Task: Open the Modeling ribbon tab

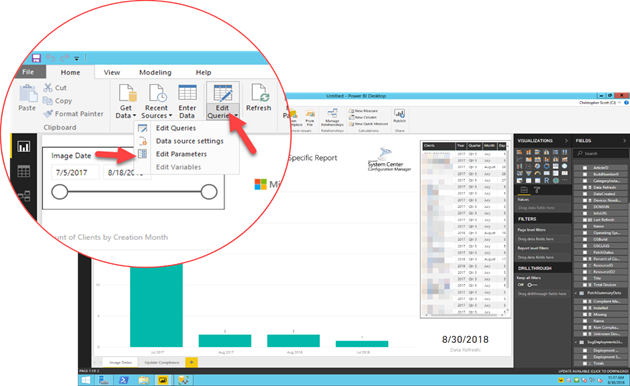Action: click(155, 72)
